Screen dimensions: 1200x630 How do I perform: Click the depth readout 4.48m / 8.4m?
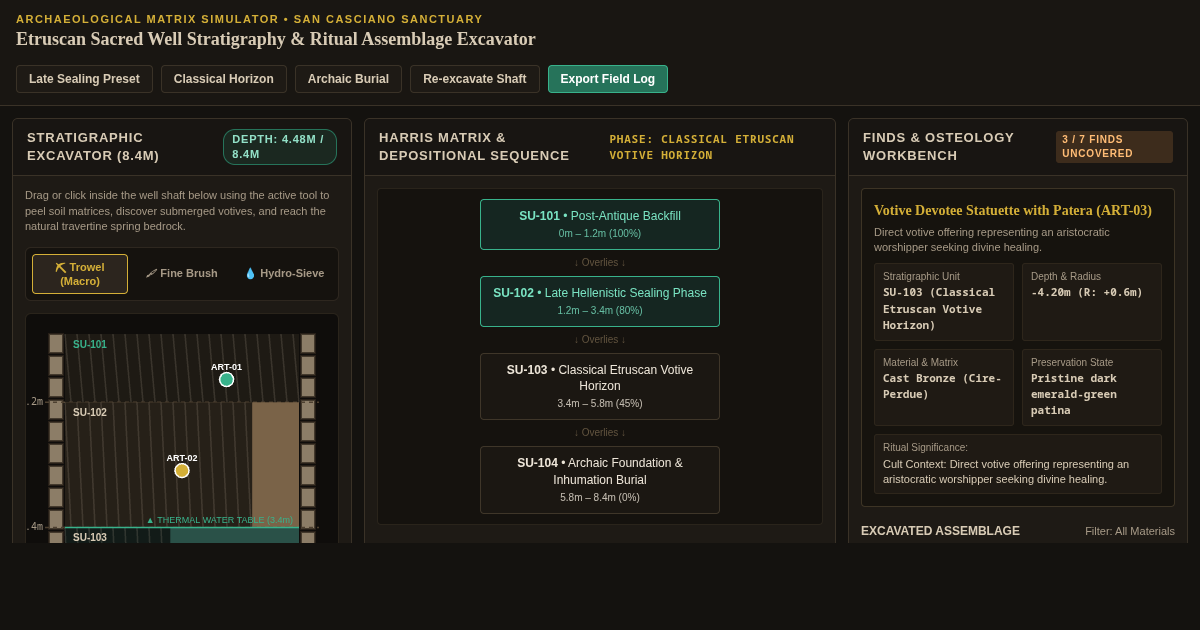coord(280,147)
